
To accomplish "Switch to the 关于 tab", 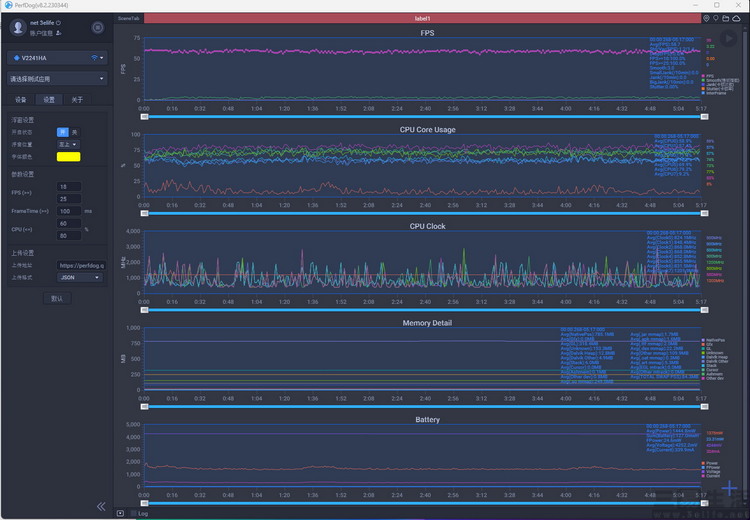I will [77, 100].
